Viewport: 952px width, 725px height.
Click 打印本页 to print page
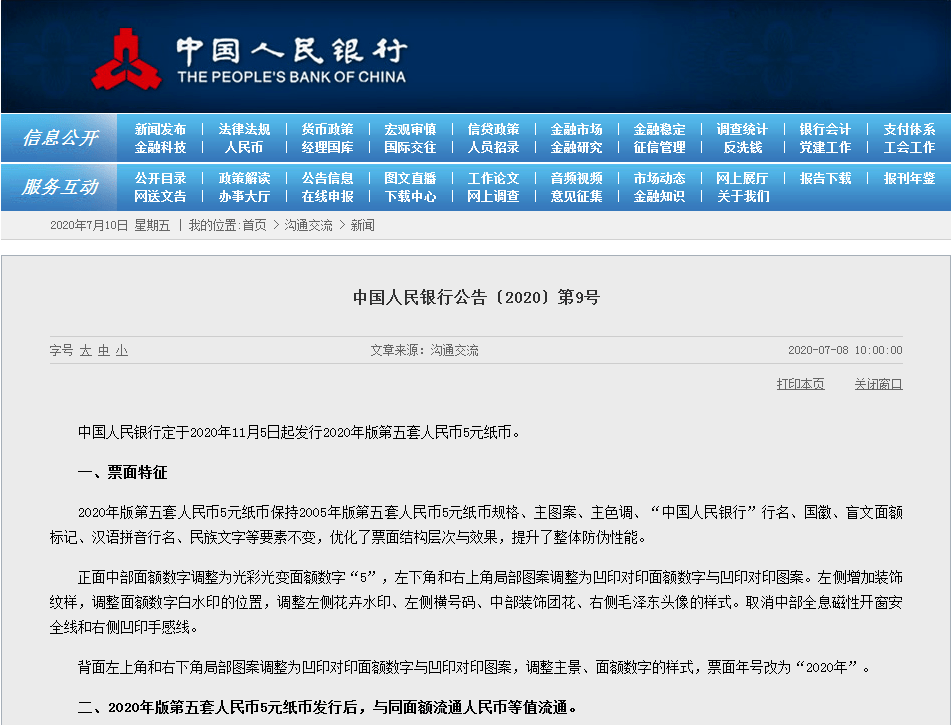800,384
